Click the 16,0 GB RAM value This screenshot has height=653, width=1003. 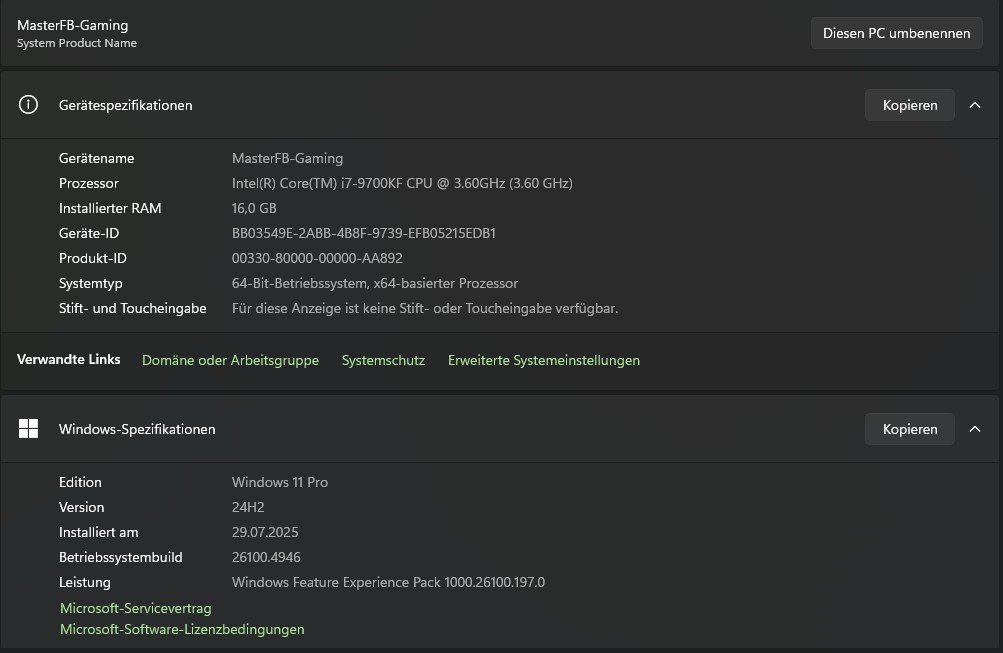coord(254,208)
